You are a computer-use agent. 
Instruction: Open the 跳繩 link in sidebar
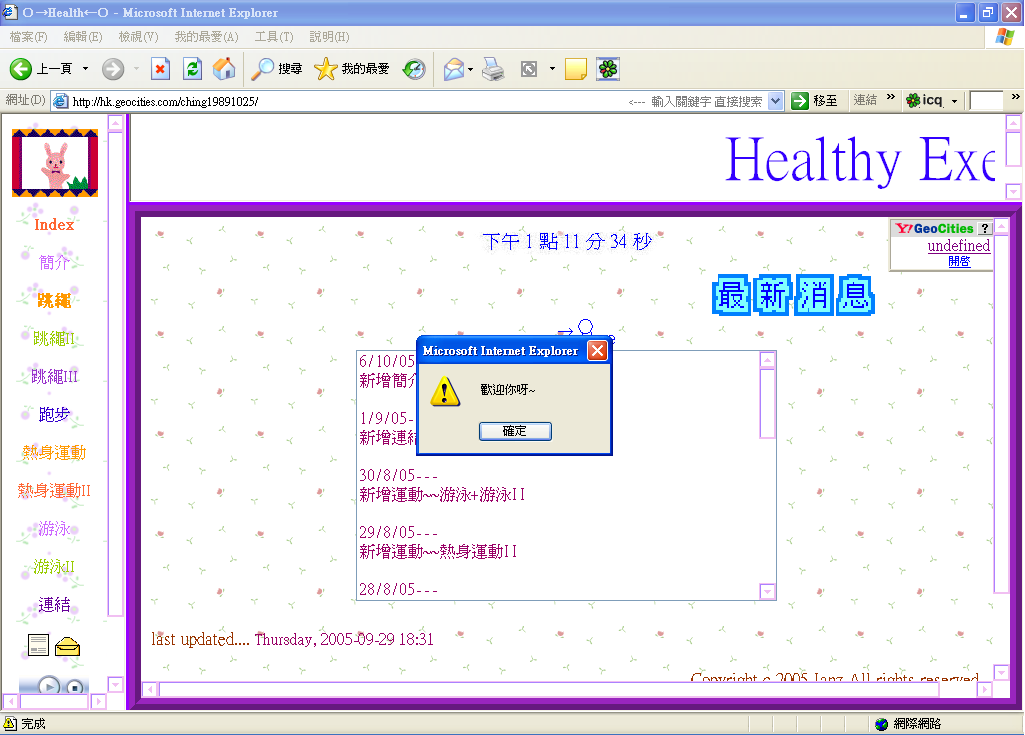pyautogui.click(x=54, y=300)
